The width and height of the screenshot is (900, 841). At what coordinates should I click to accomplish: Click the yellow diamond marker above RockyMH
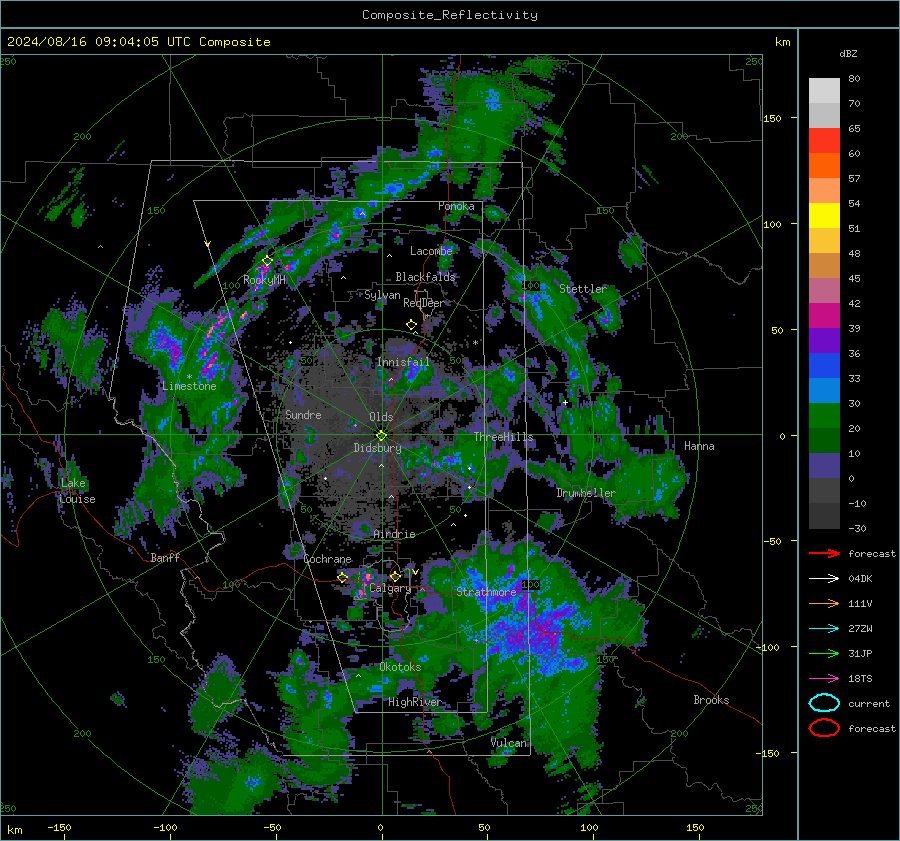click(x=267, y=261)
